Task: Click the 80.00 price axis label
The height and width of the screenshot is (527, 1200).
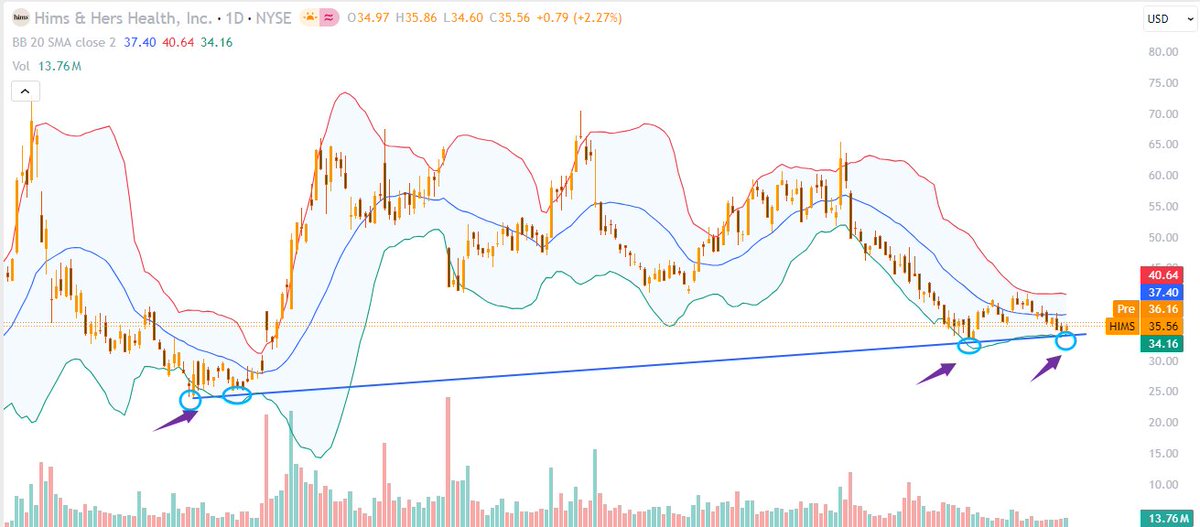Action: click(x=1161, y=52)
